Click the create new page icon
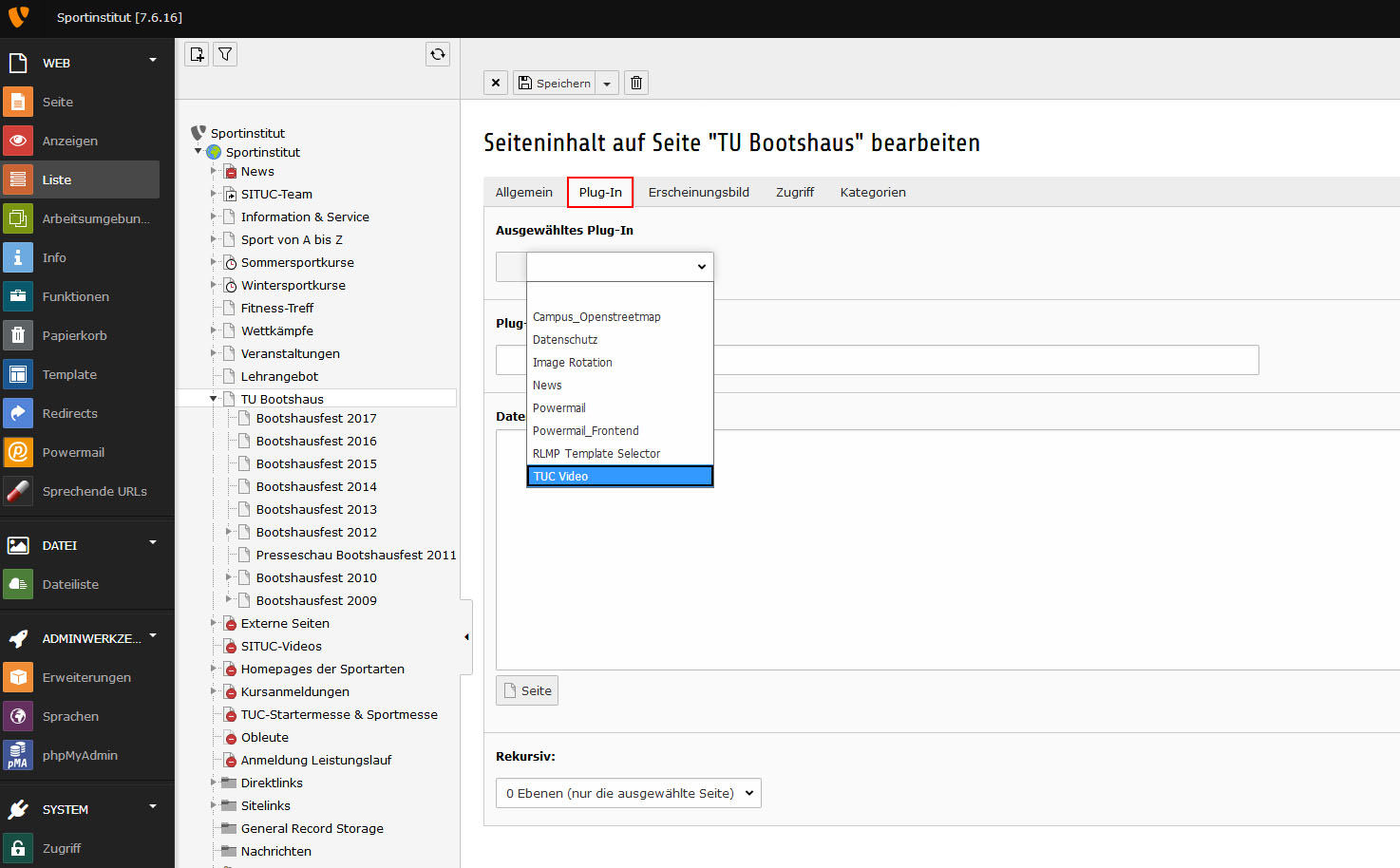This screenshot has width=1400, height=868. coord(197,54)
